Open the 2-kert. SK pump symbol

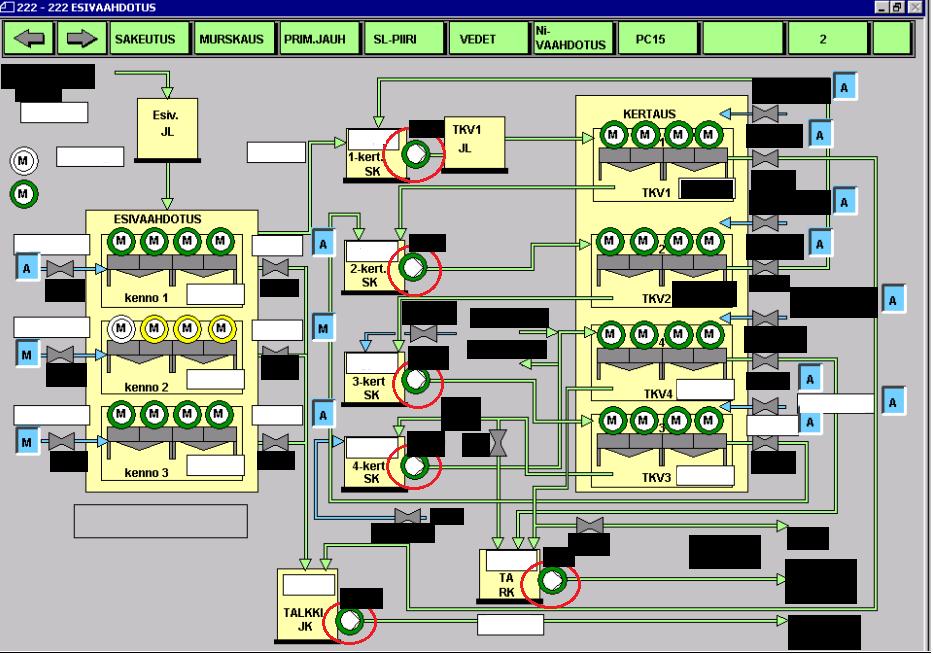[x=413, y=268]
